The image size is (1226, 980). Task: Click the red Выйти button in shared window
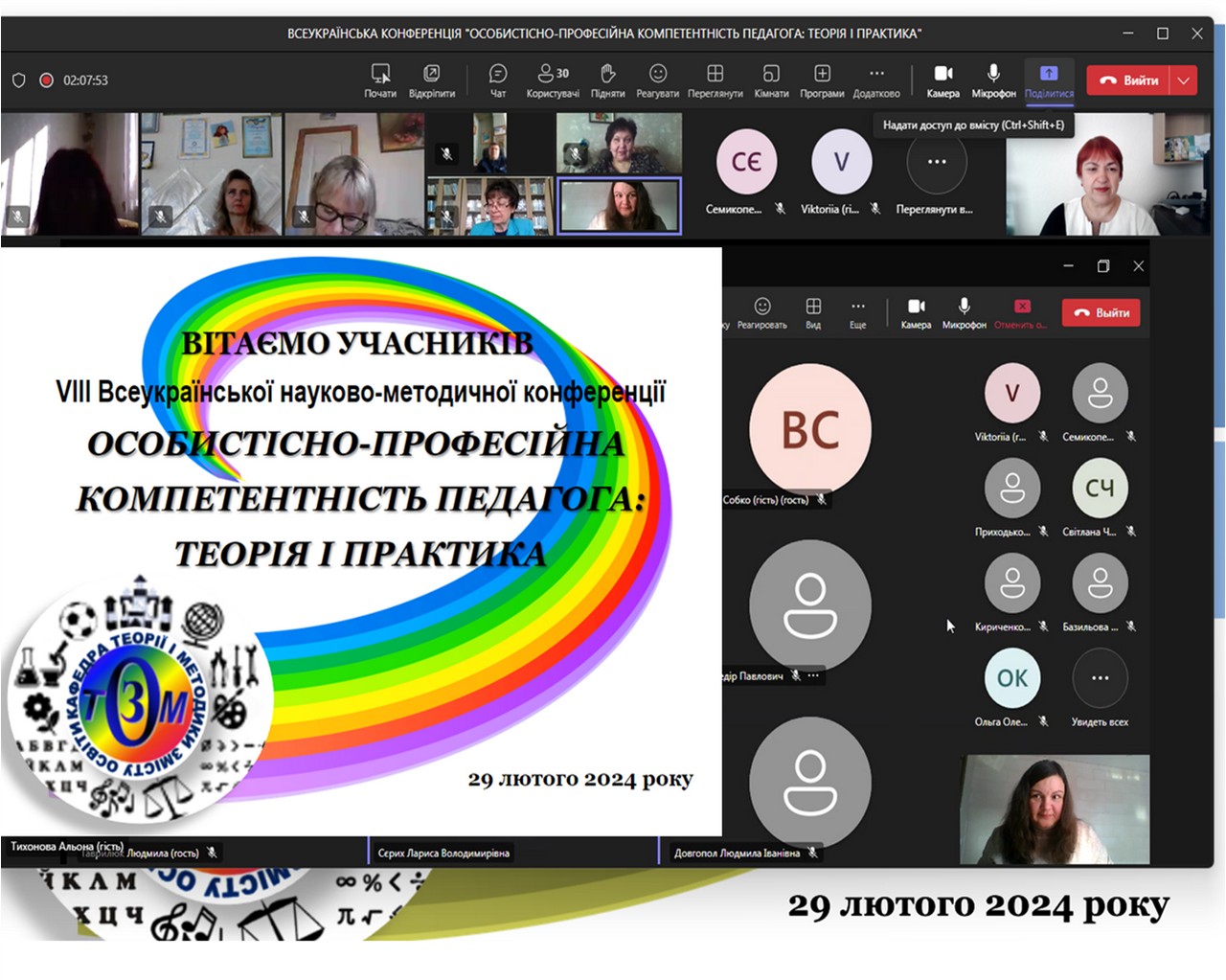point(1101,312)
